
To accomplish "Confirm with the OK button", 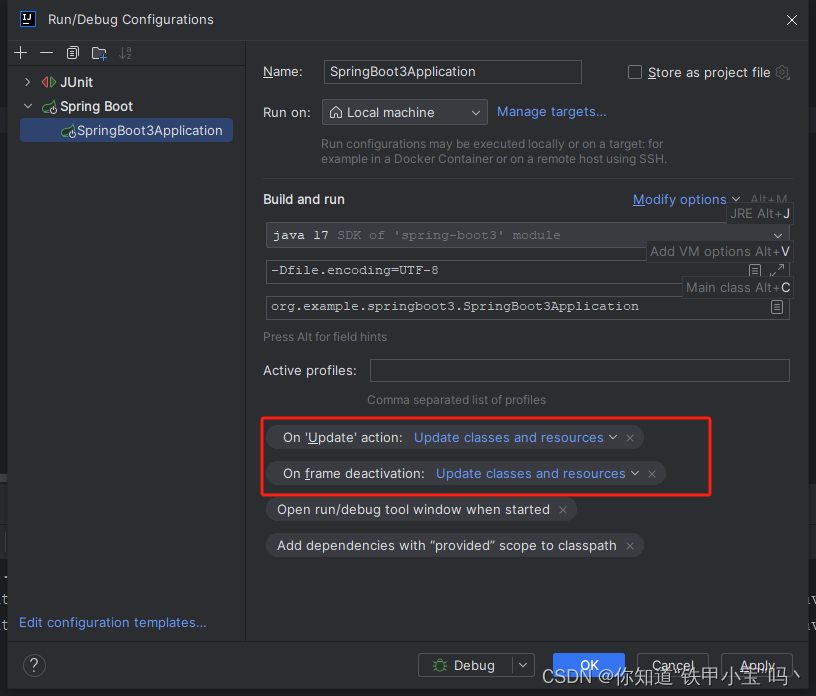I will point(589,665).
